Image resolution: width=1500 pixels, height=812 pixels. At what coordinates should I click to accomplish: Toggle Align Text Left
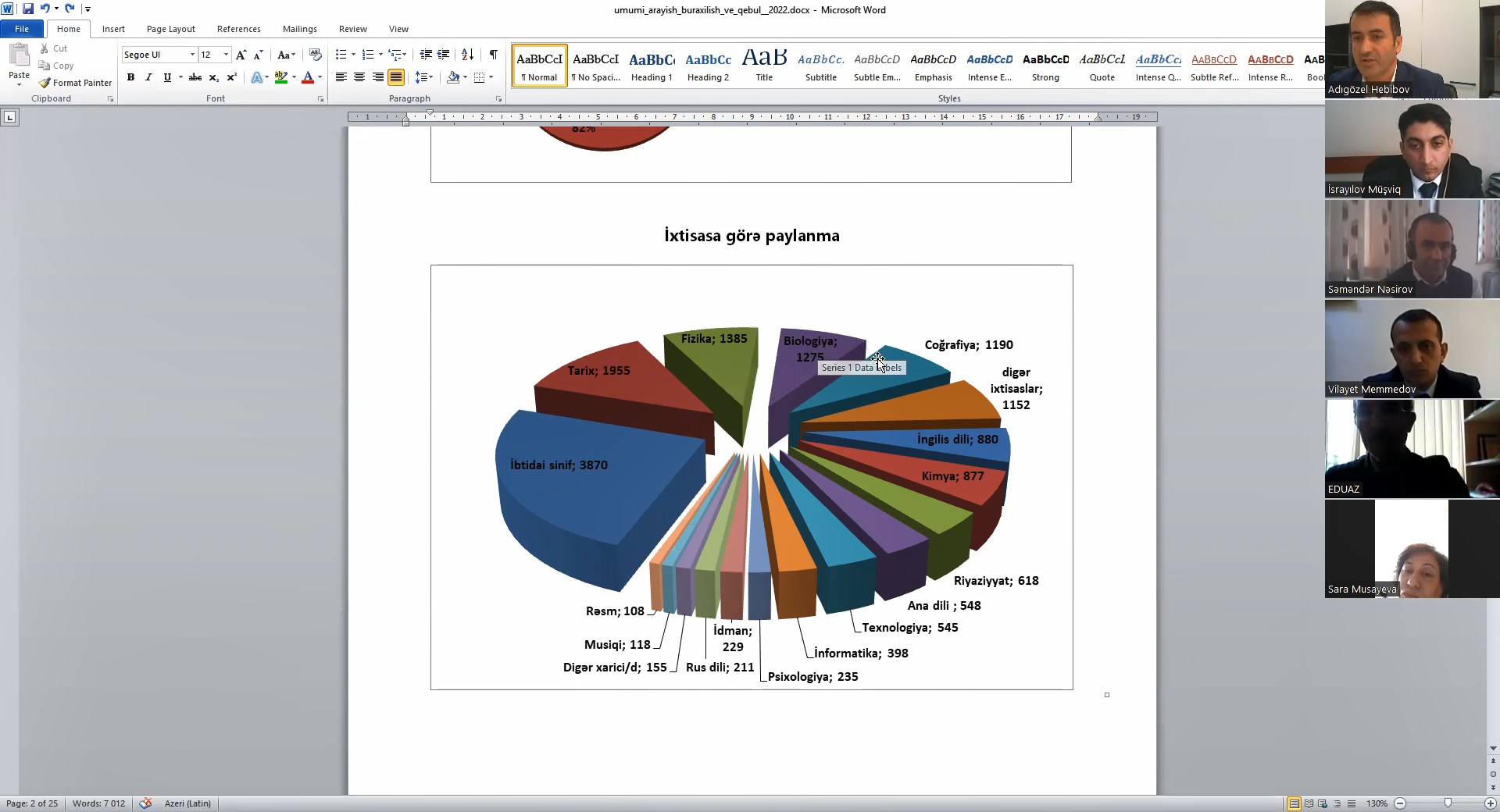coord(341,77)
